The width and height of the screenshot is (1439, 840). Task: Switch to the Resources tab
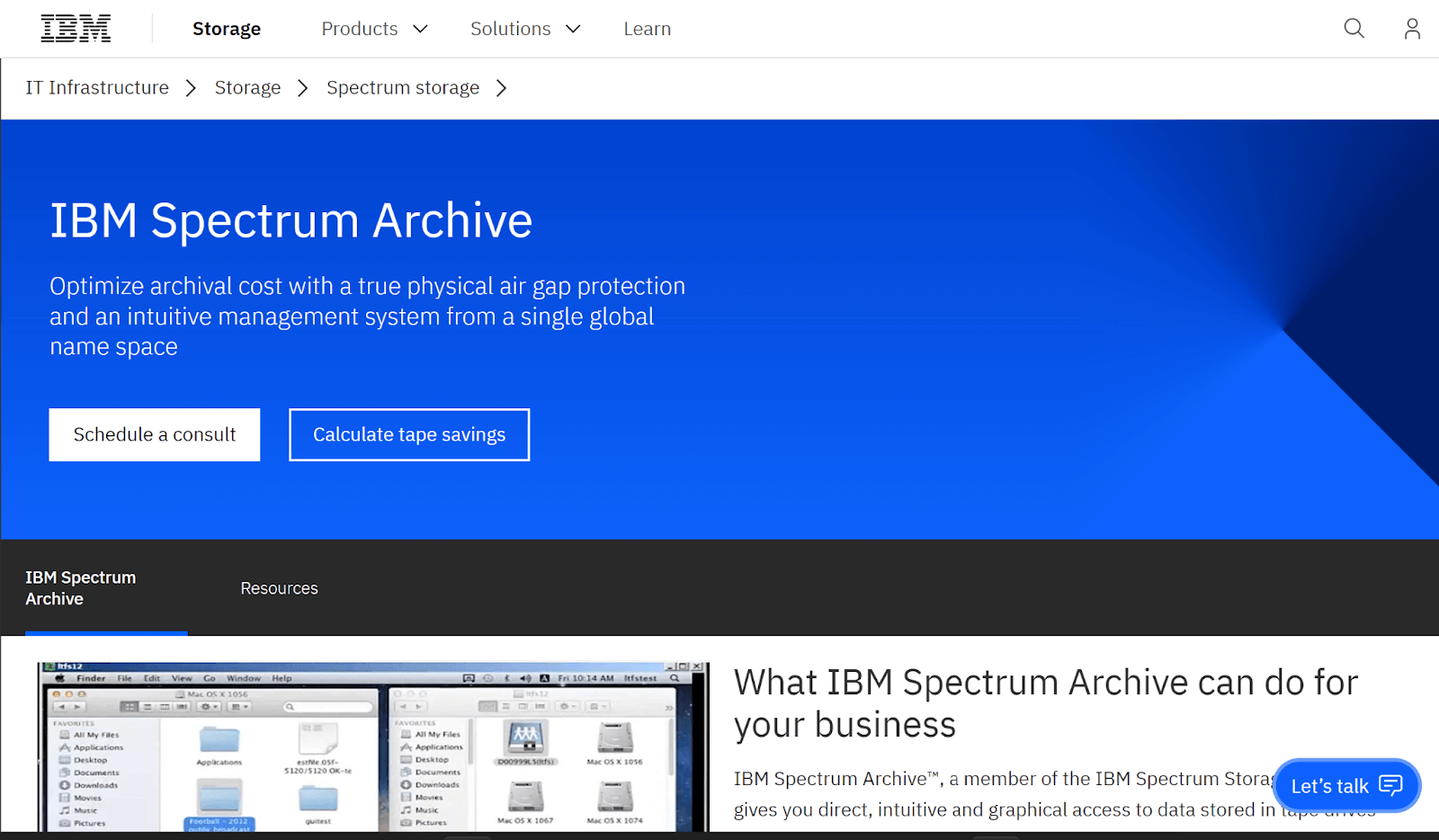[x=279, y=587]
